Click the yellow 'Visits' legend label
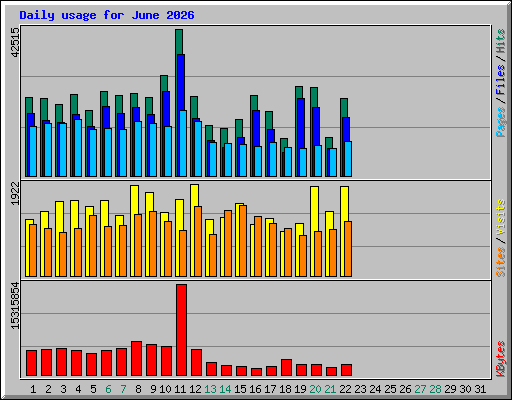Image resolution: width=512 pixels, height=400 pixels. 501,218
